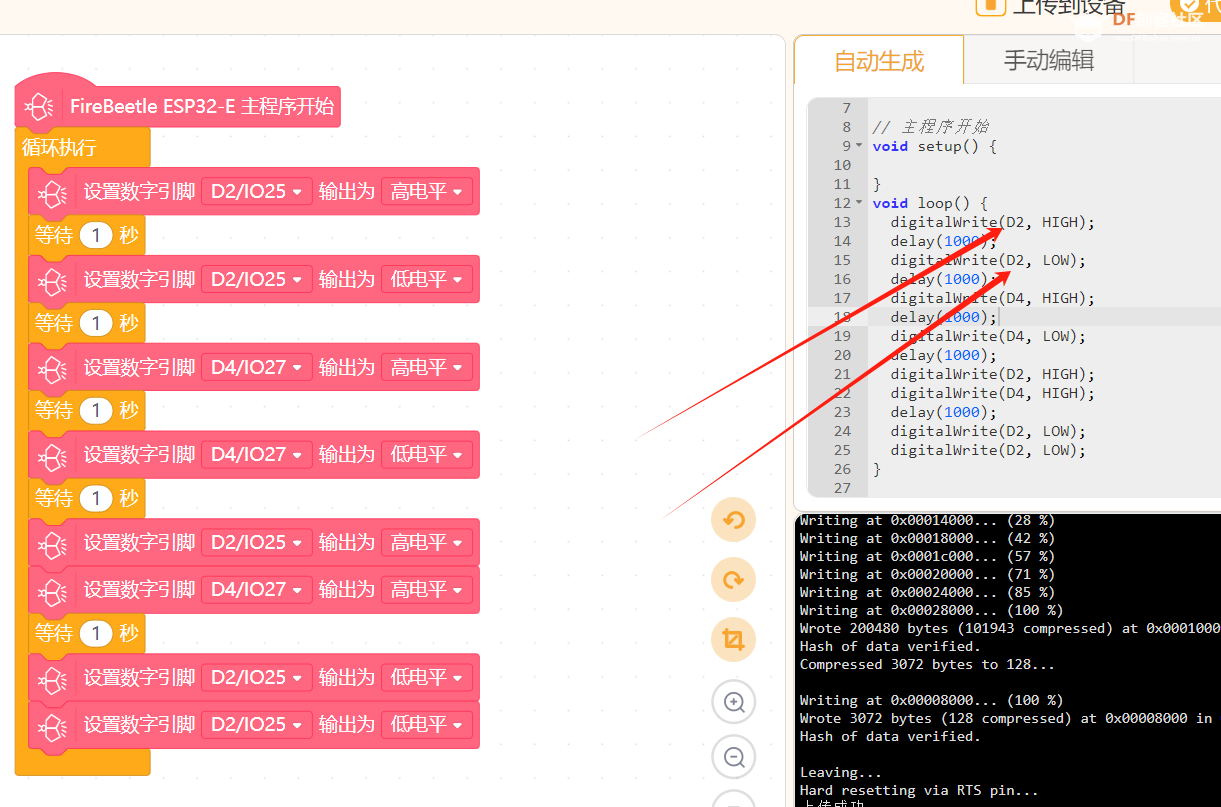Open the D4/IO27 dropdown on the third block in the loop
The image size is (1221, 807).
click(257, 368)
